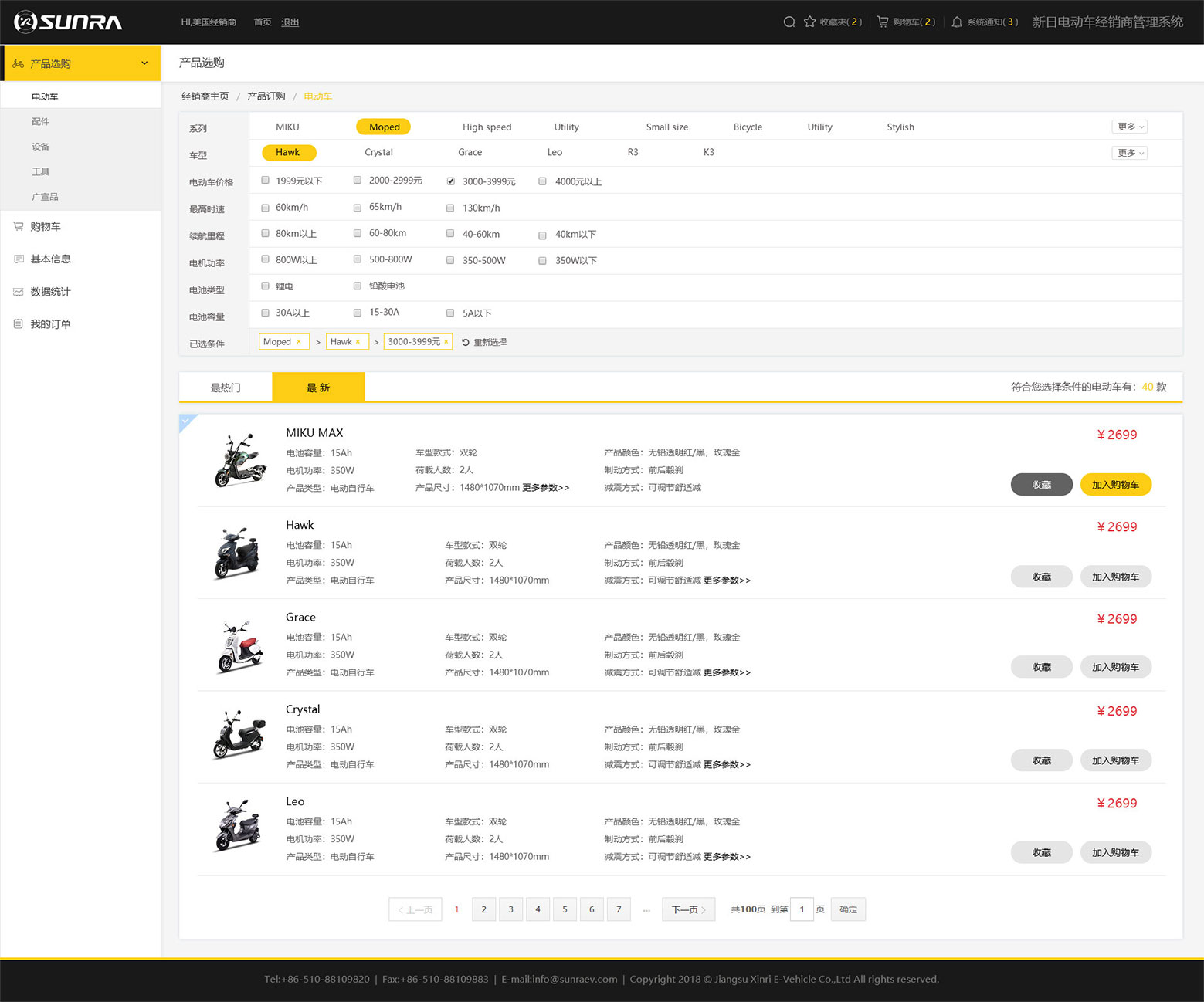1204x1002 pixels.
Task: Select the High speed series filter
Action: 487,127
